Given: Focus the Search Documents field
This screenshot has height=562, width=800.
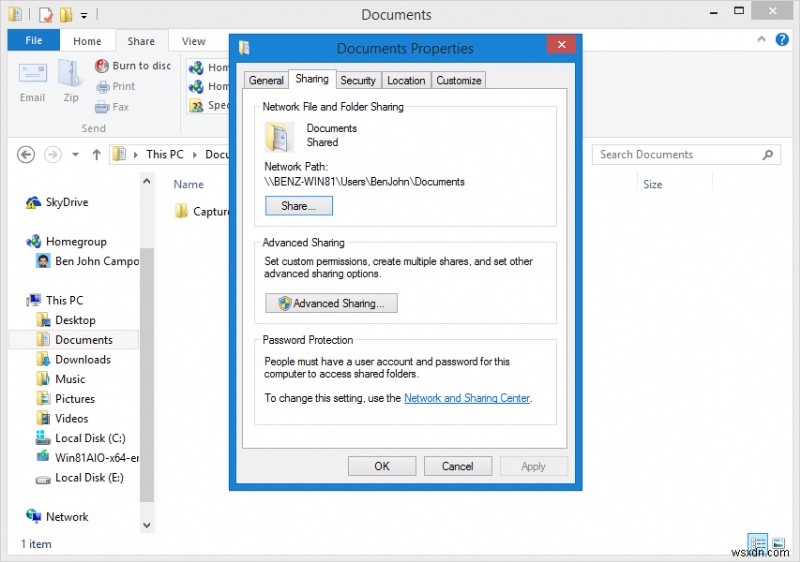Looking at the screenshot, I should [686, 155].
